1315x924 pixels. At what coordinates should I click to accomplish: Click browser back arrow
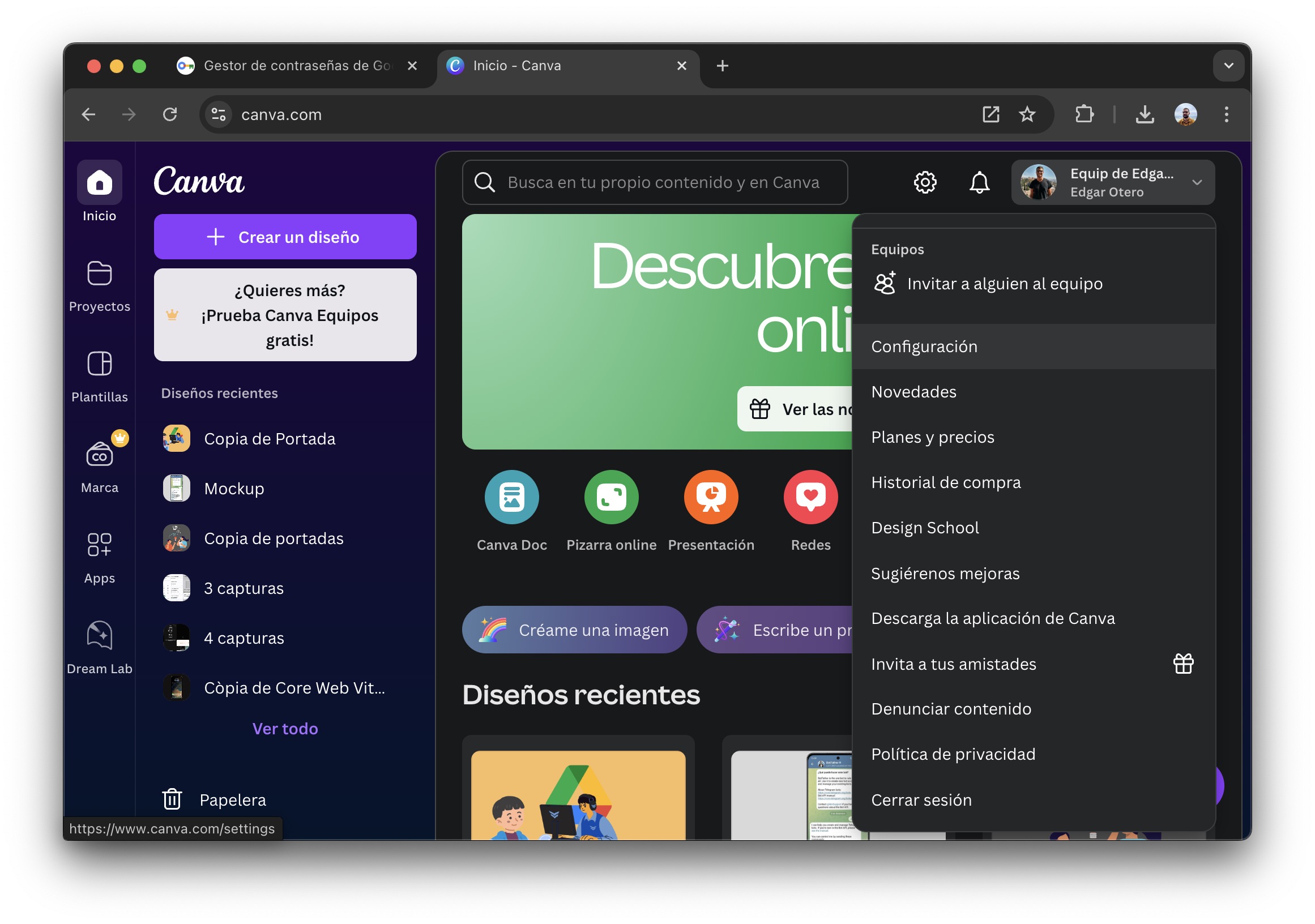pos(88,114)
